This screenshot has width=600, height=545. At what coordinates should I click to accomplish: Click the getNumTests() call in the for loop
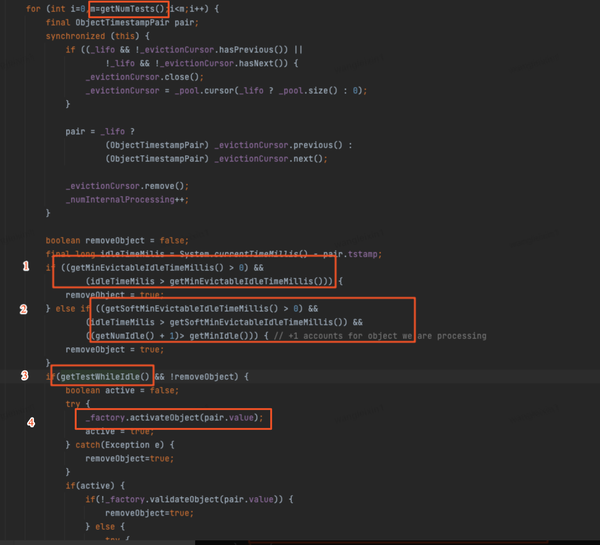(132, 8)
